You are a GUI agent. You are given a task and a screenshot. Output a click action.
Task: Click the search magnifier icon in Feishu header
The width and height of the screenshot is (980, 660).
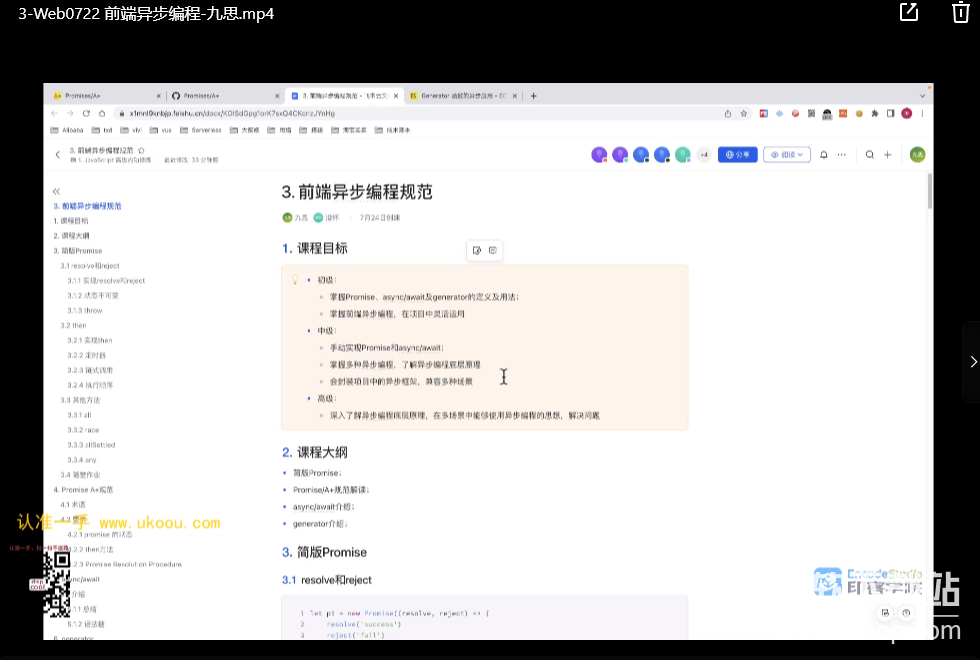[x=870, y=155]
